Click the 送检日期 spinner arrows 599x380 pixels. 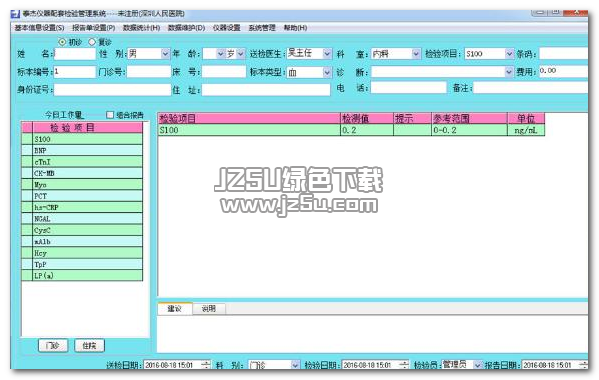206,365
